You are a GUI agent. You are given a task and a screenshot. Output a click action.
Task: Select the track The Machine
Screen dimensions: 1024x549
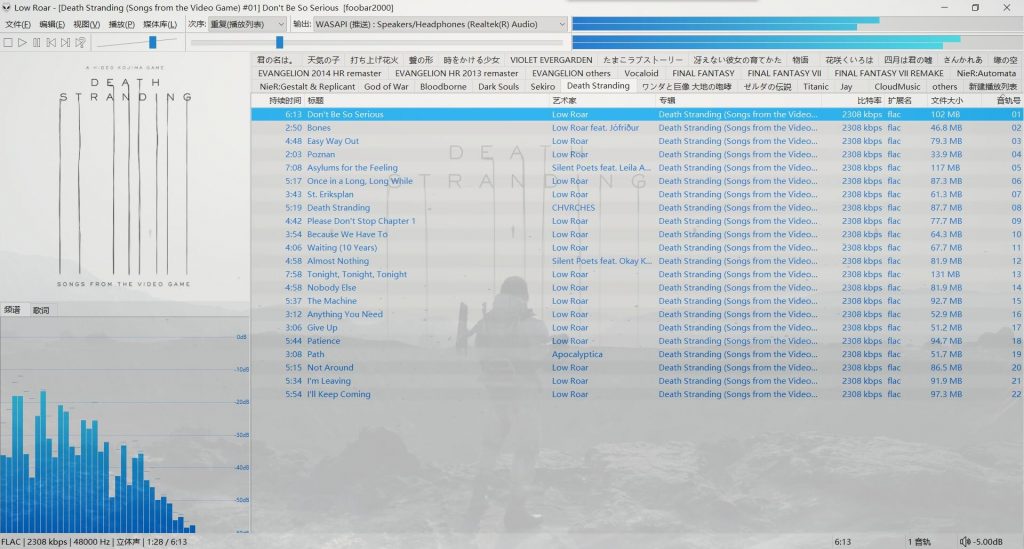pos(637,301)
